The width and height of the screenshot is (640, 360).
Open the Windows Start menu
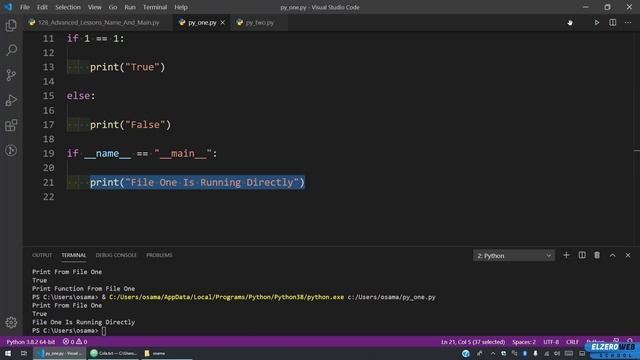pos(8,353)
